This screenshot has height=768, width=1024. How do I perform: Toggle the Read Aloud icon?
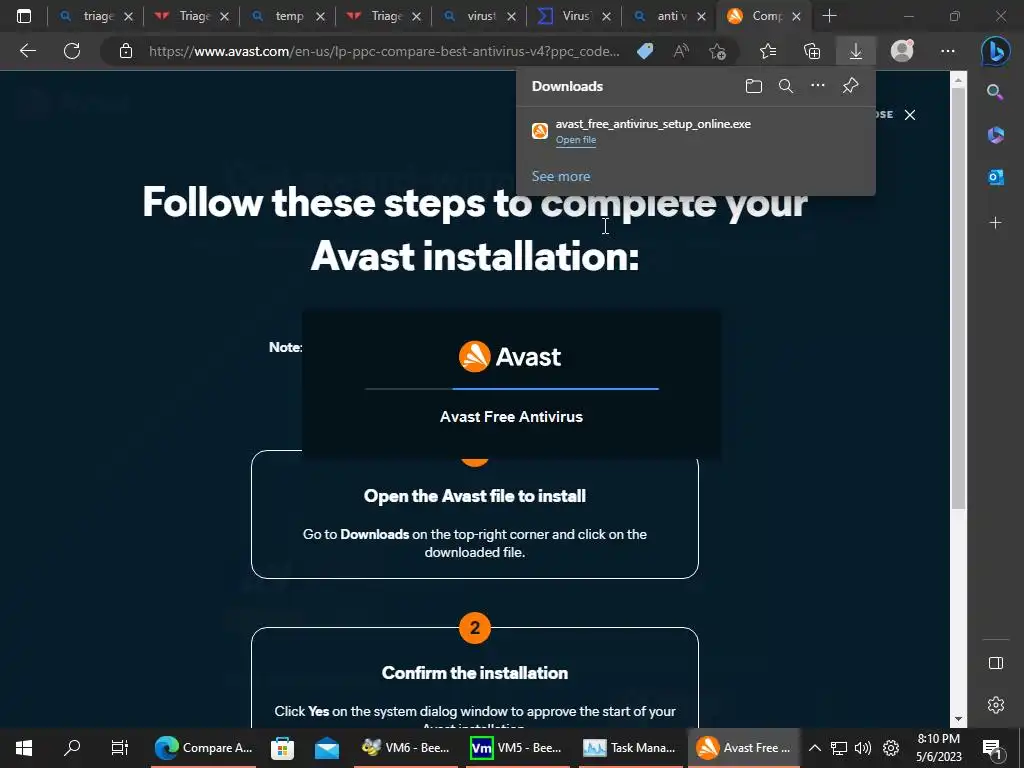(x=681, y=51)
